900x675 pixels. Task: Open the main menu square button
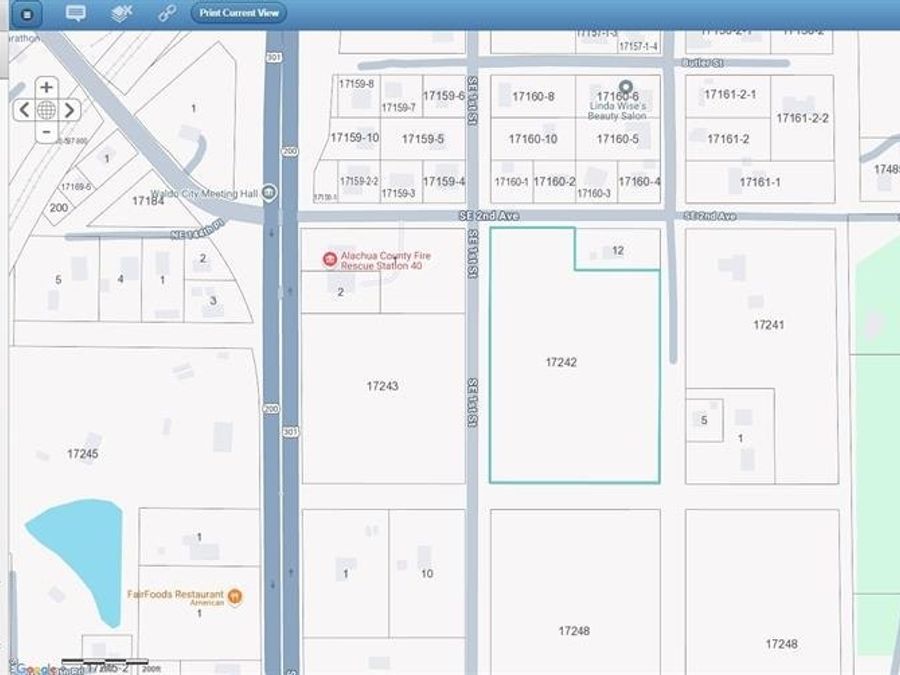tap(27, 14)
